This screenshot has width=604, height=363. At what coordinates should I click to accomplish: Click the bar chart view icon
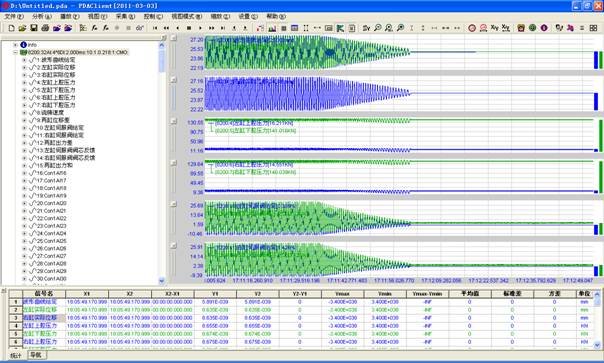[x=272, y=28]
